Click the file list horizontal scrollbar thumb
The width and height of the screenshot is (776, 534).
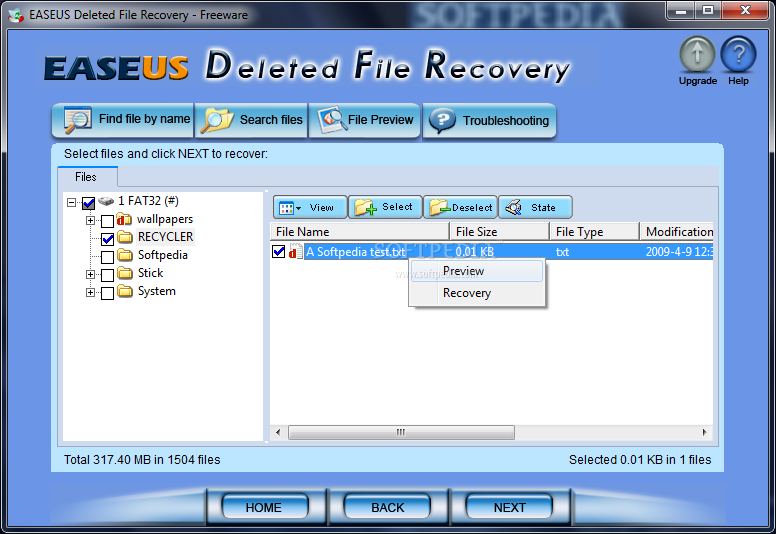[x=401, y=433]
